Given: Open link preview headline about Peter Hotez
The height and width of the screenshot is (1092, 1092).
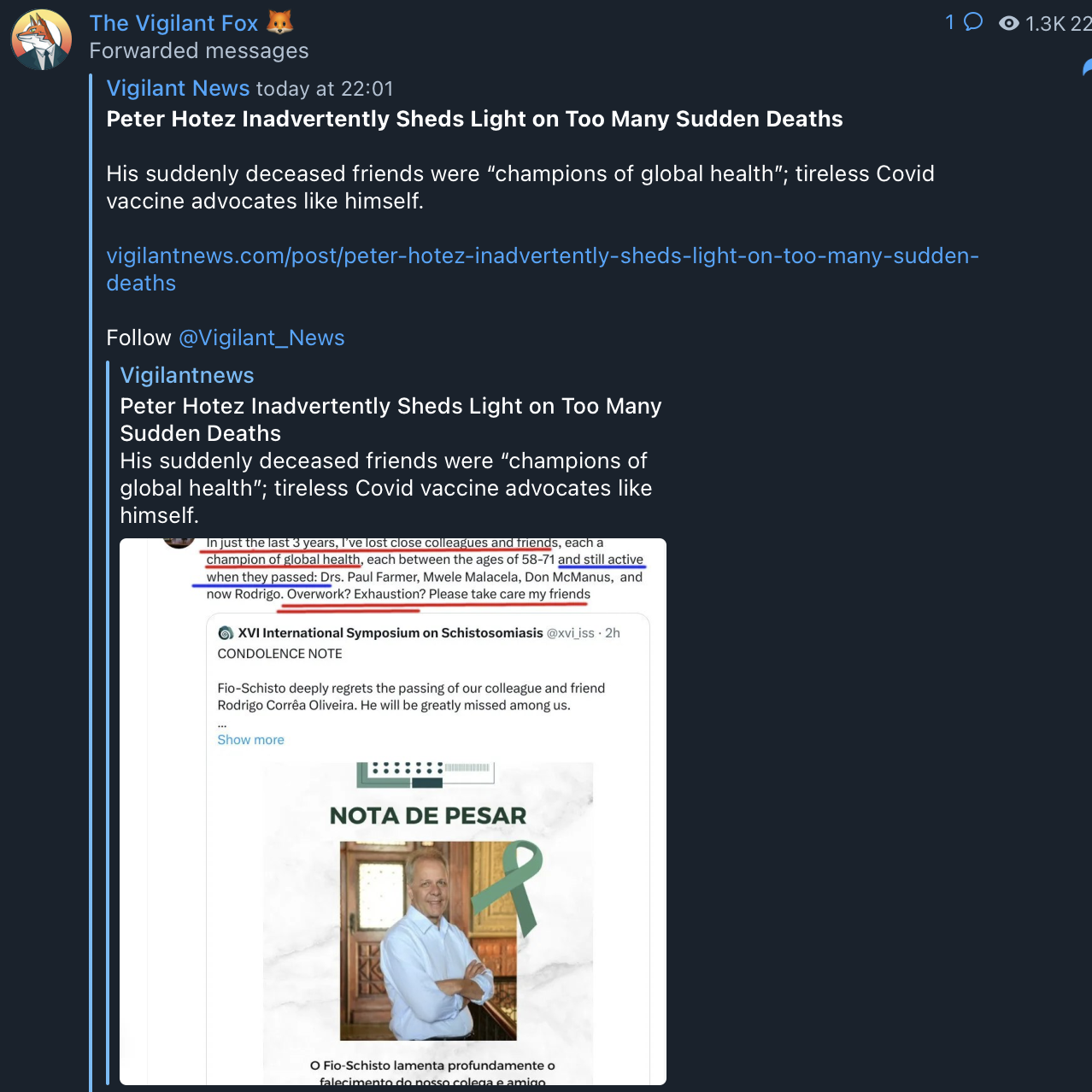Looking at the screenshot, I should [390, 420].
